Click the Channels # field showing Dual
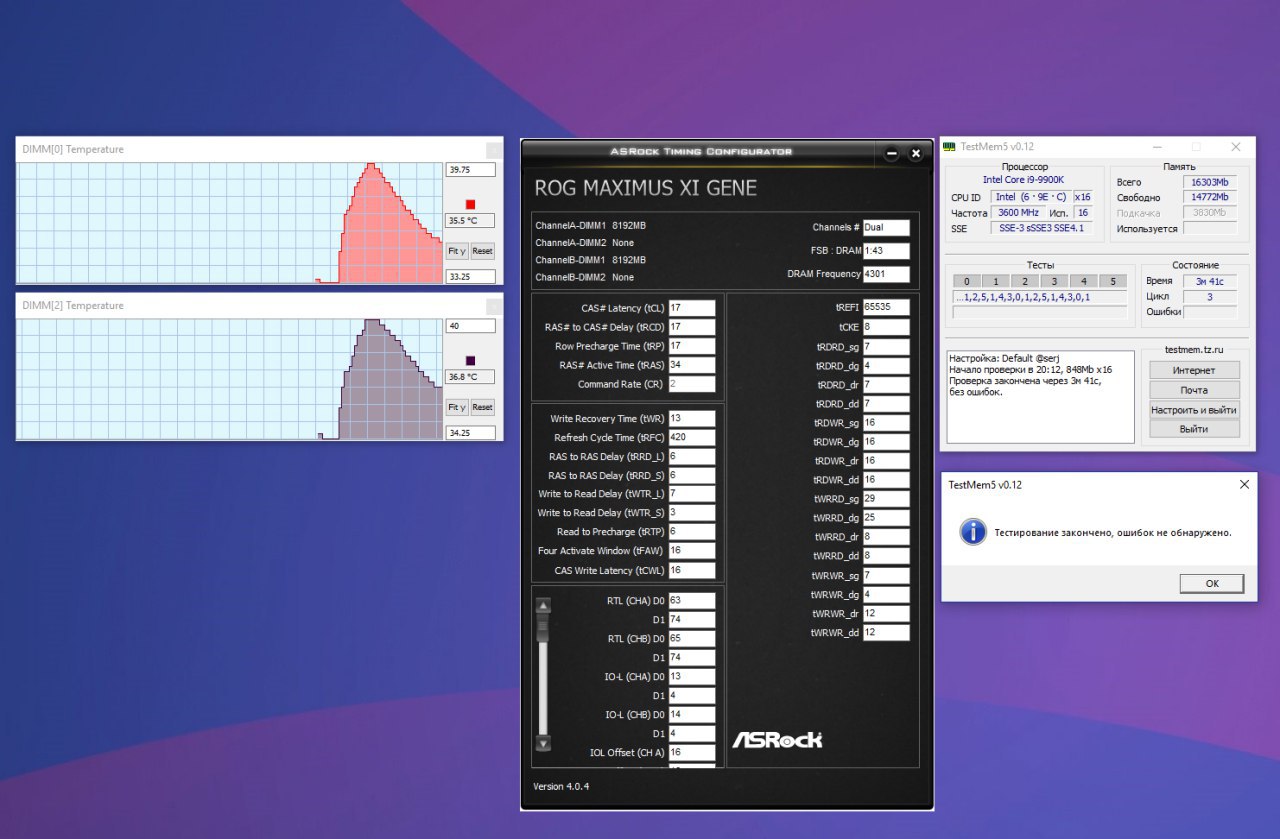 tap(886, 227)
